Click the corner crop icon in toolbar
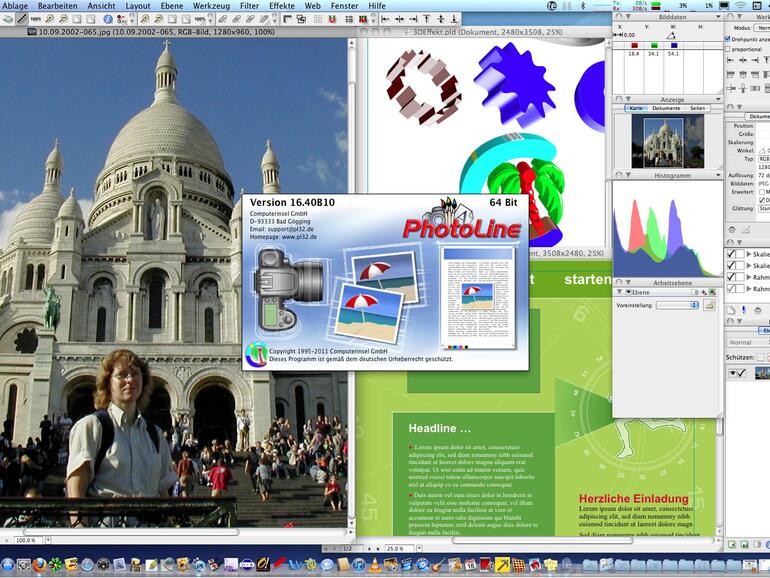This screenshot has width=770, height=578. tap(287, 19)
